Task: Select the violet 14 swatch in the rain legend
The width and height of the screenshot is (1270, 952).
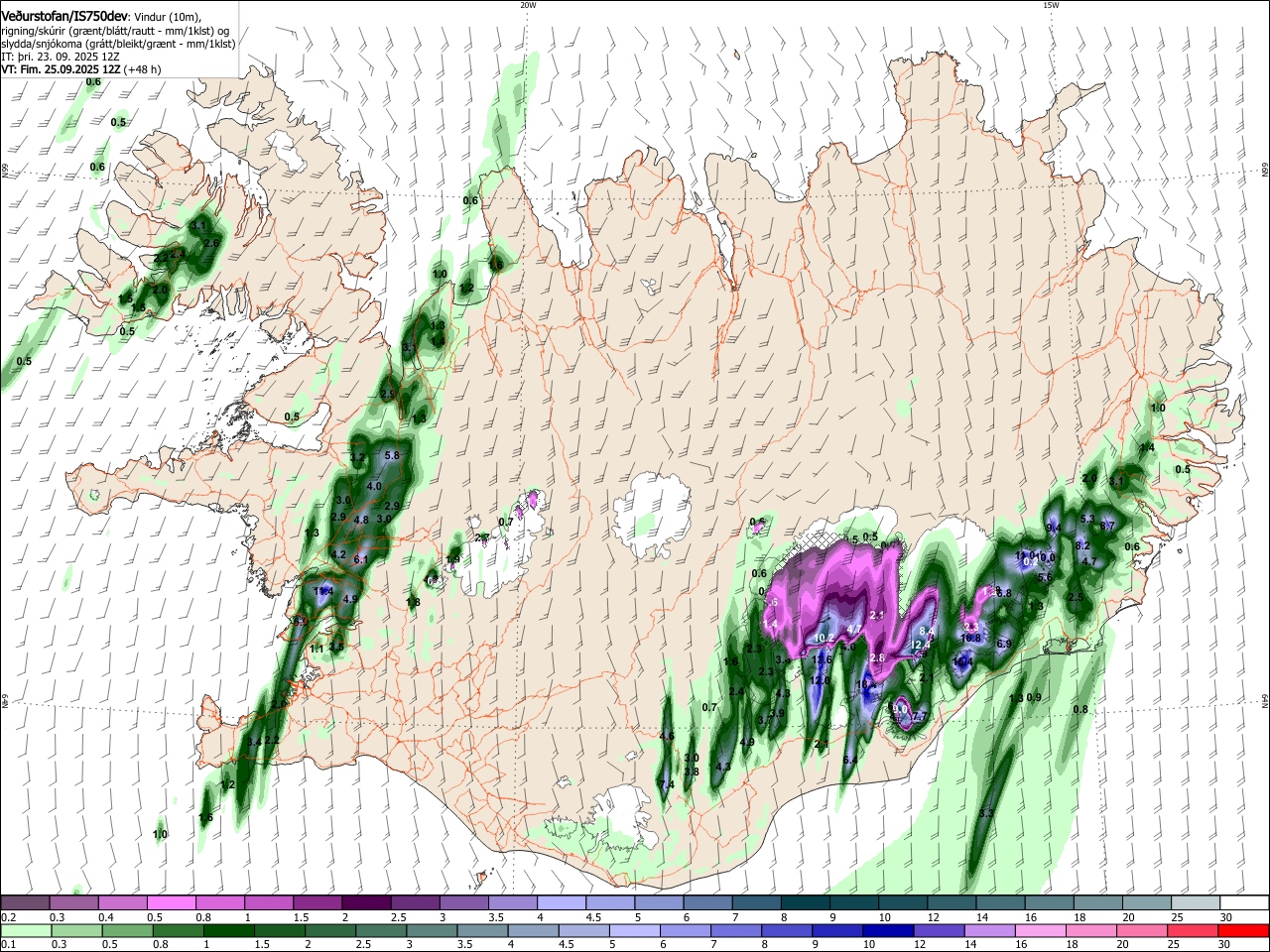Action: 988,930
